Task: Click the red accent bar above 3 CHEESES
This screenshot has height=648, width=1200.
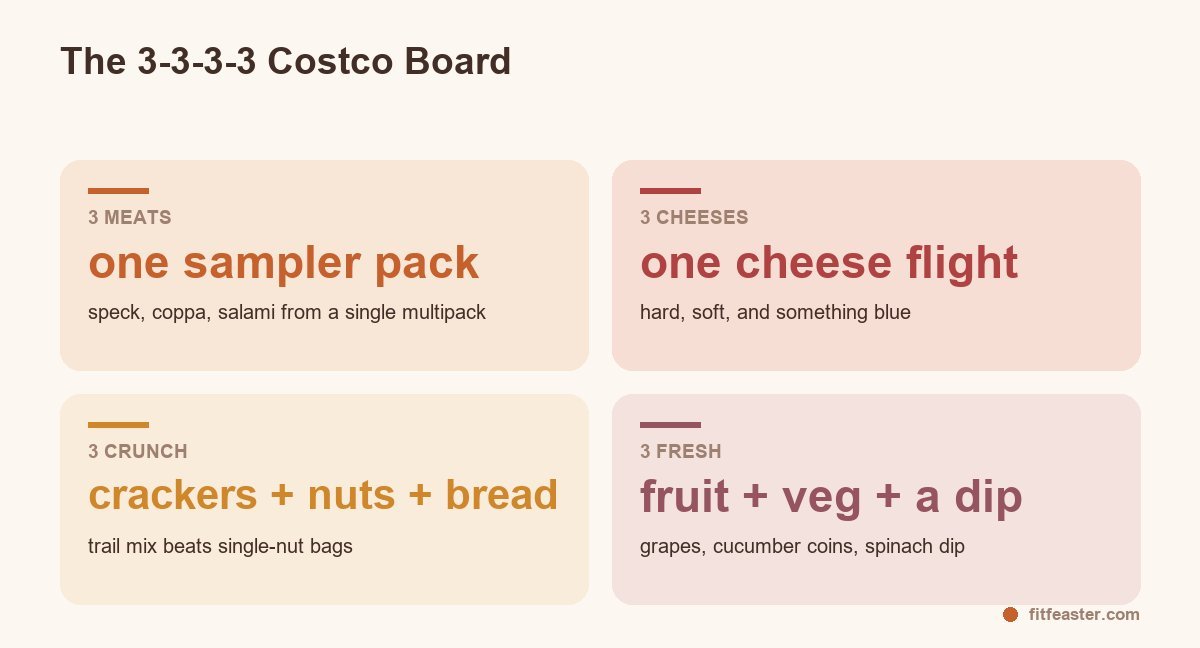Action: [670, 191]
